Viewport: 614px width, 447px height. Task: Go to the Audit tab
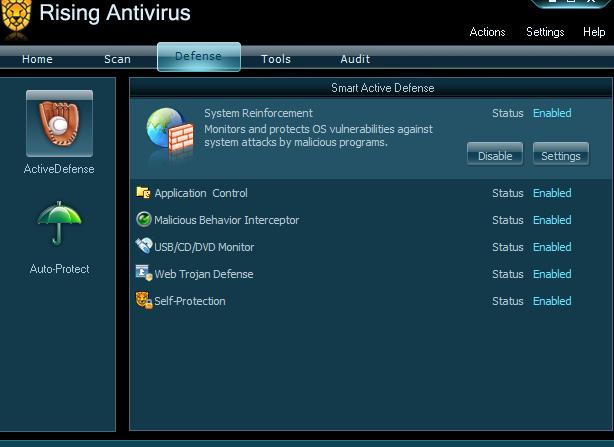tap(355, 59)
